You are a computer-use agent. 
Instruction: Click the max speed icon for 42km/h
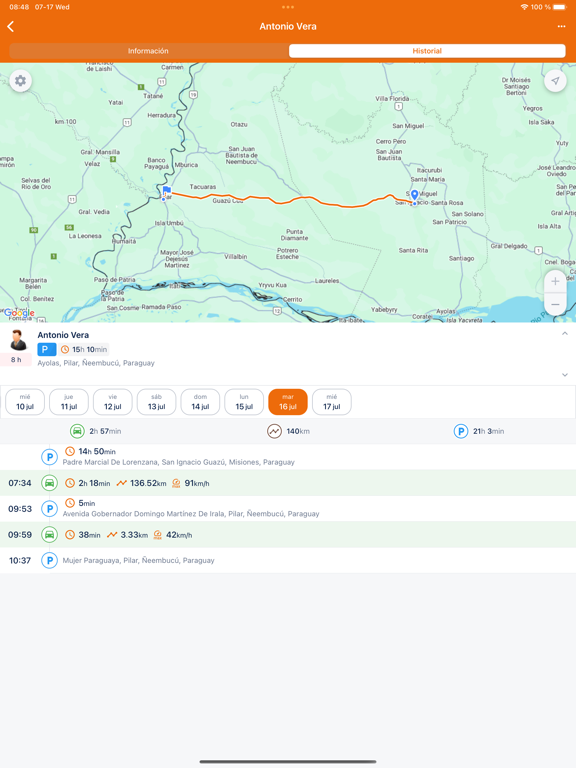click(x=158, y=535)
